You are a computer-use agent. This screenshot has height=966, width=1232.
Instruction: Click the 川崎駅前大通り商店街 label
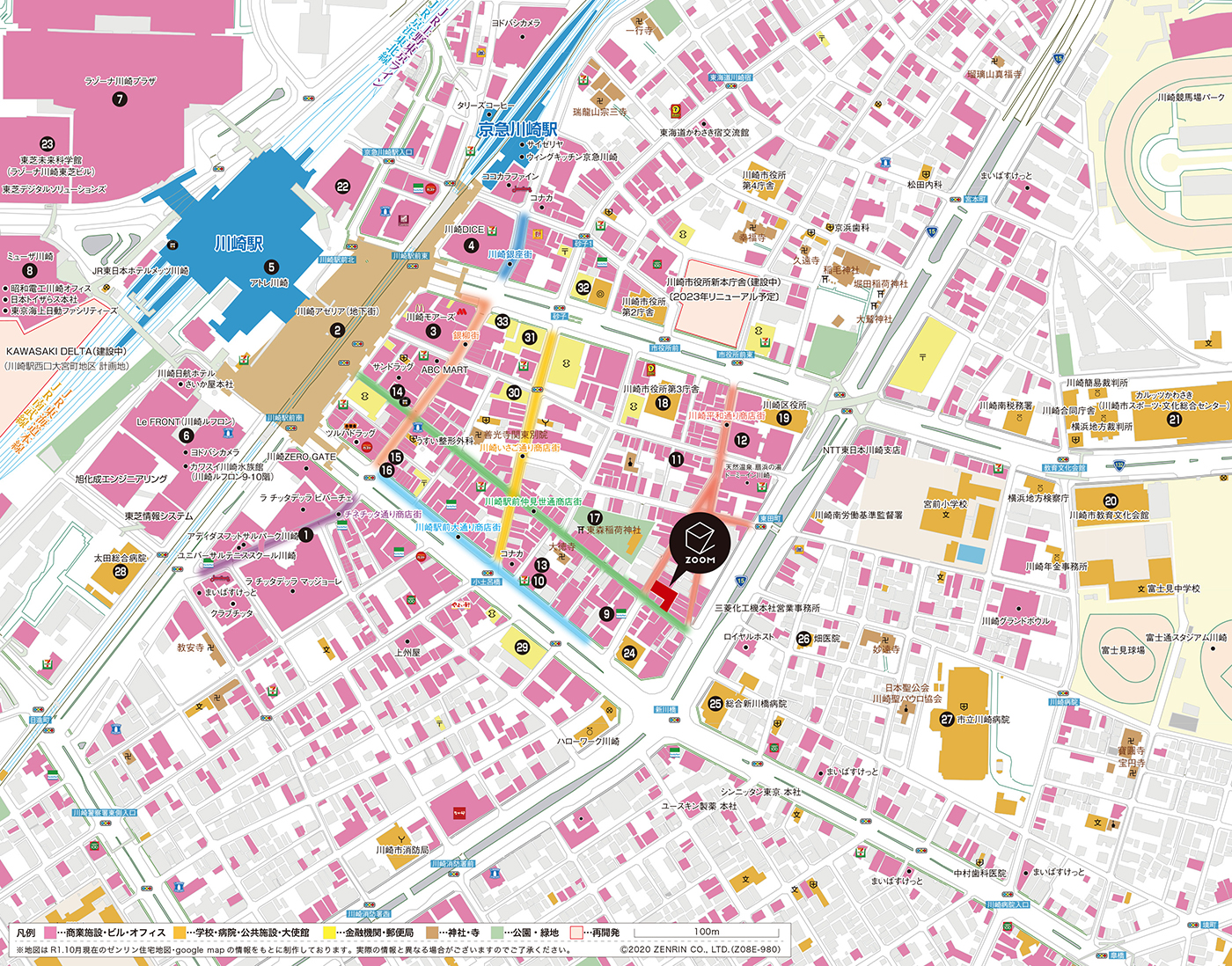(x=458, y=528)
